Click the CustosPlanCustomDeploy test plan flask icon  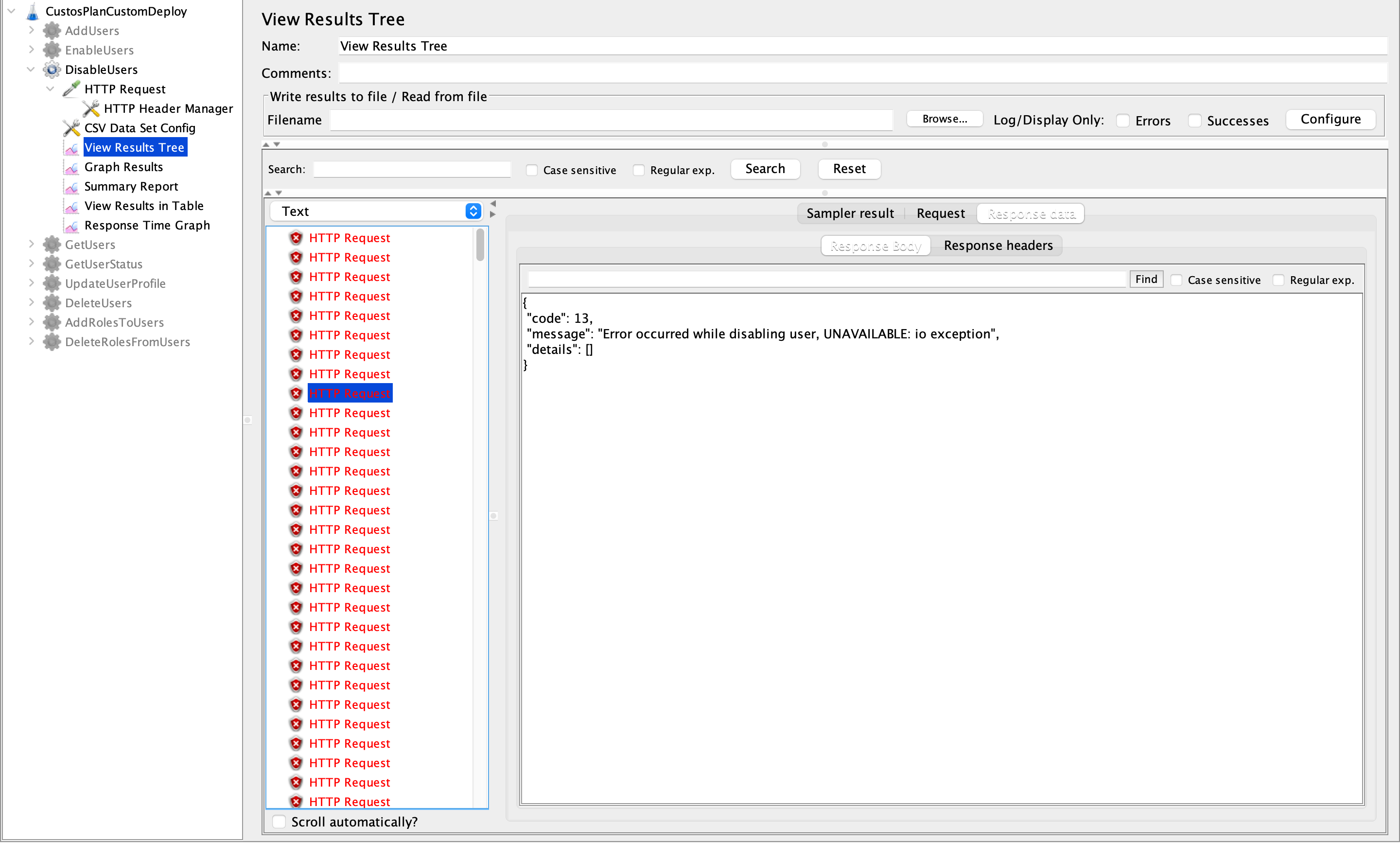(x=33, y=11)
